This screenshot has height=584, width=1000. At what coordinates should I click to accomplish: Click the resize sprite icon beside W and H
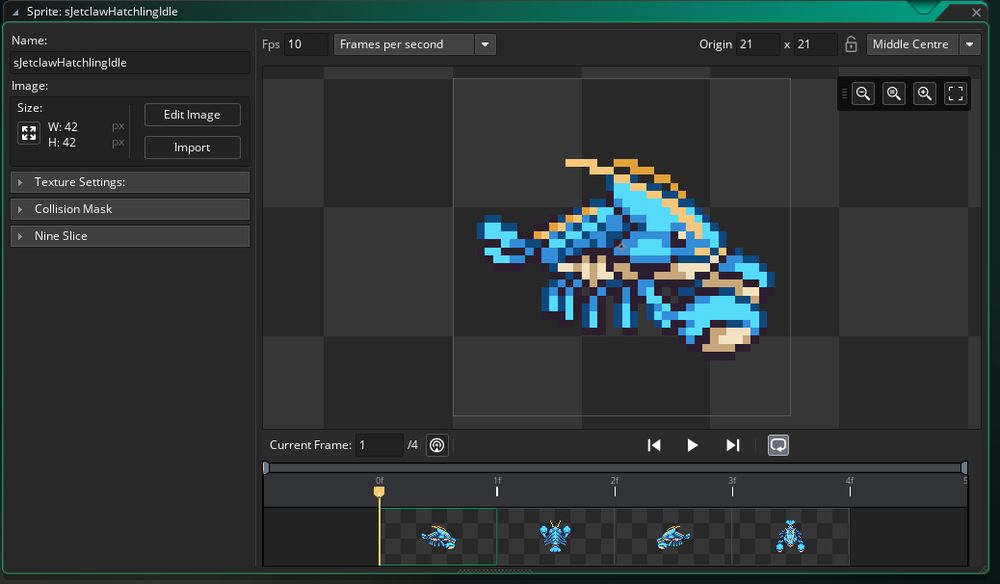point(29,133)
